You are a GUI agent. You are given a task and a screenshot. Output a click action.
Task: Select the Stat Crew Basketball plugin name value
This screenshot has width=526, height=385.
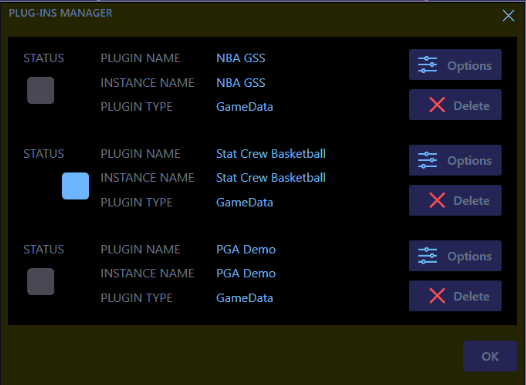[271, 154]
